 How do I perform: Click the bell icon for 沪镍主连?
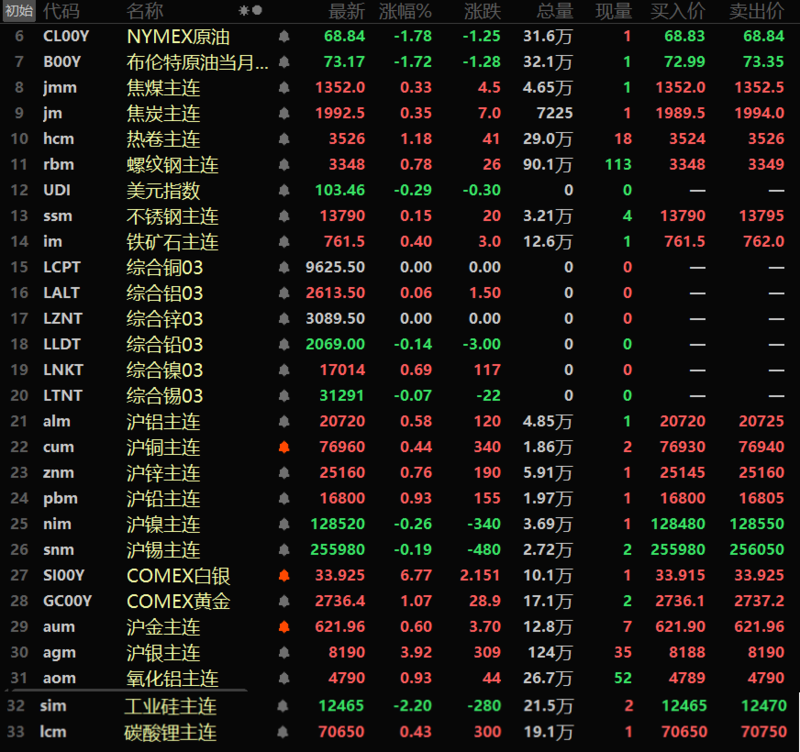point(284,524)
